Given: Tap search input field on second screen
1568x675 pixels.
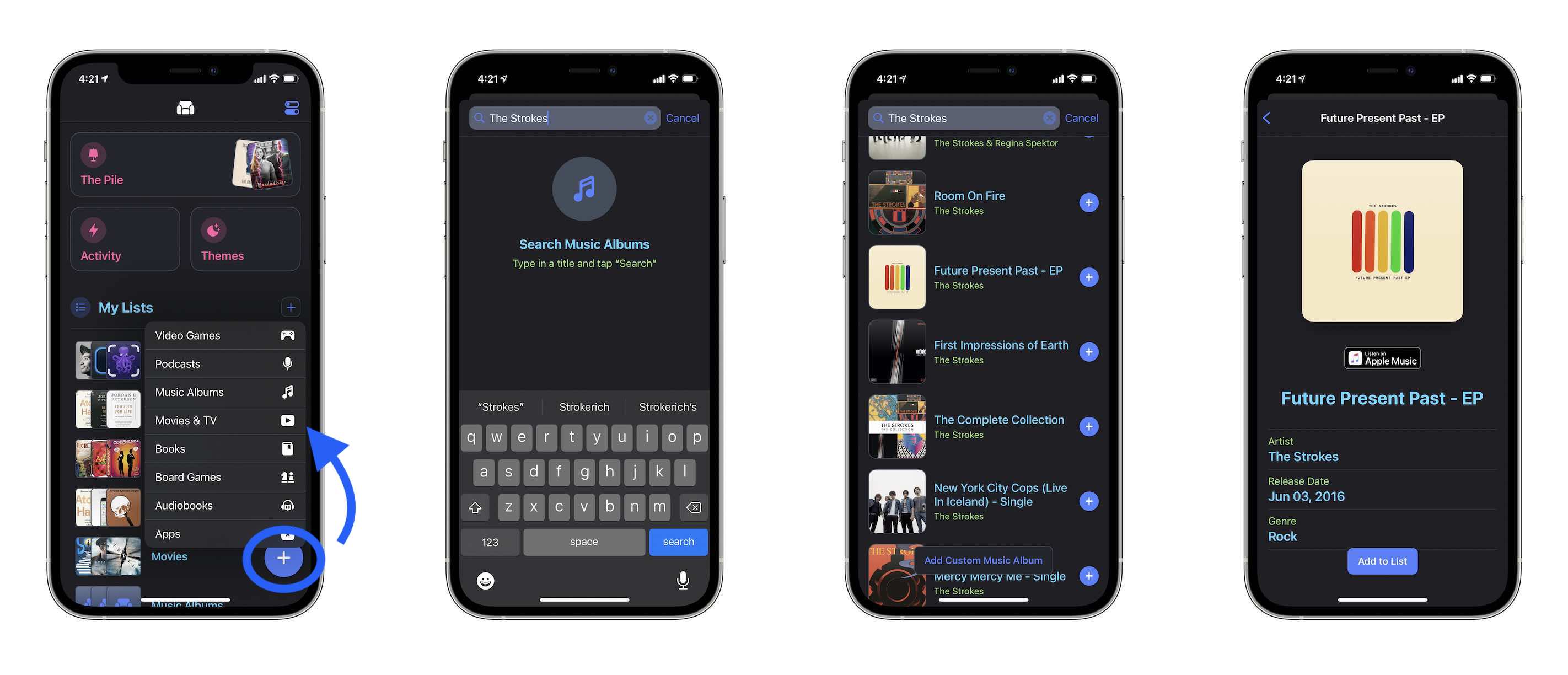Looking at the screenshot, I should tap(564, 118).
